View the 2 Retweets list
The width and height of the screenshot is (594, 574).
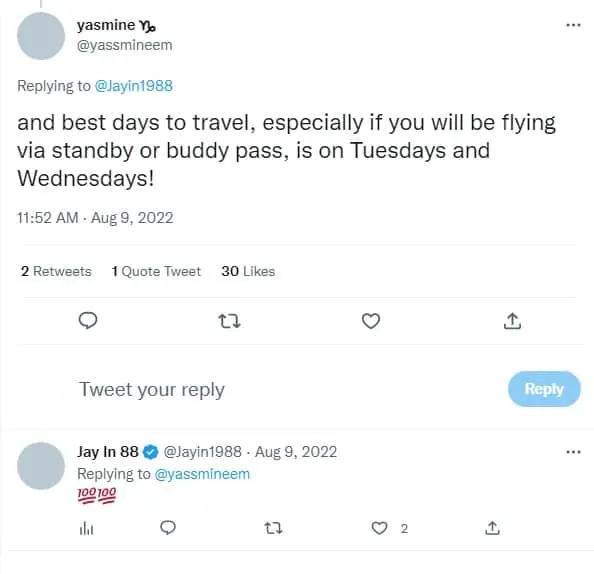(56, 271)
